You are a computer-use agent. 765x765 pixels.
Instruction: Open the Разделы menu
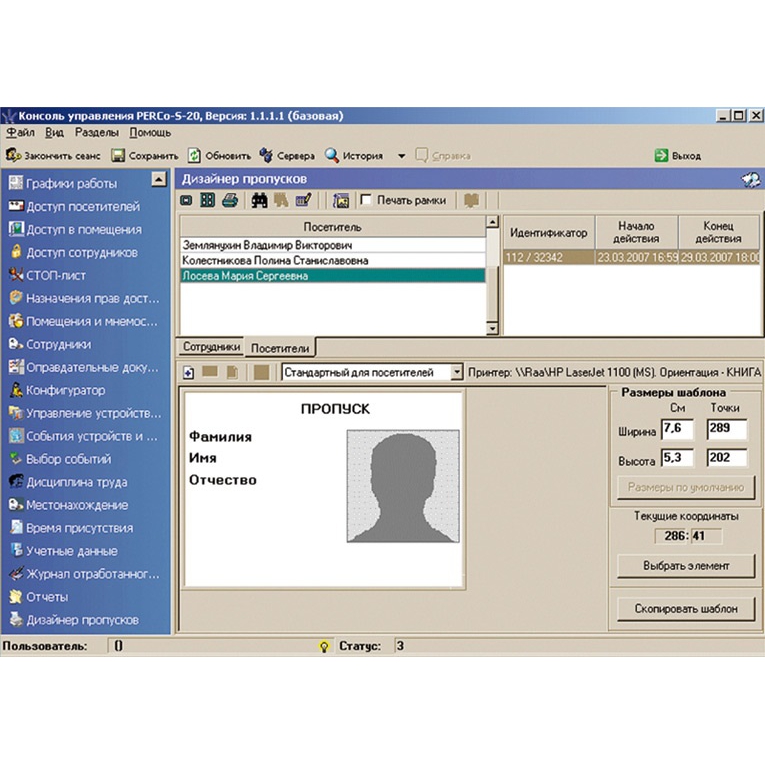coord(96,133)
